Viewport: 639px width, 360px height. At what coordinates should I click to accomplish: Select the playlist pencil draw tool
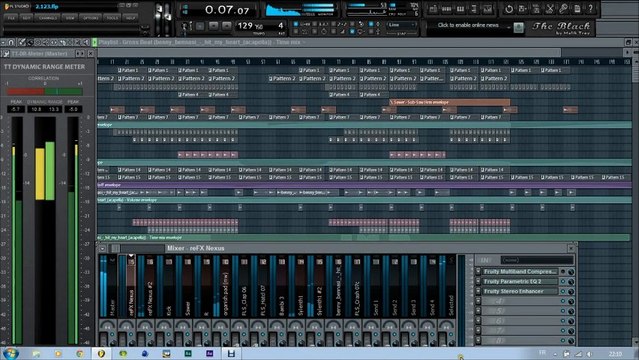pos(22,42)
